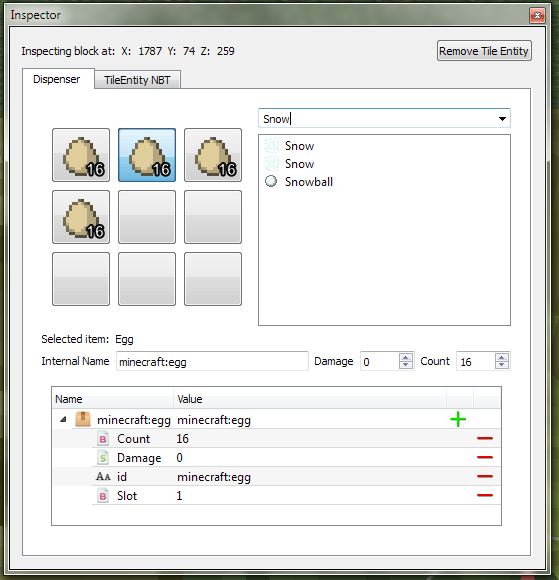Viewport: 559px width, 580px height.
Task: Collapse the minecraft:egg tree node
Action: click(x=63, y=419)
